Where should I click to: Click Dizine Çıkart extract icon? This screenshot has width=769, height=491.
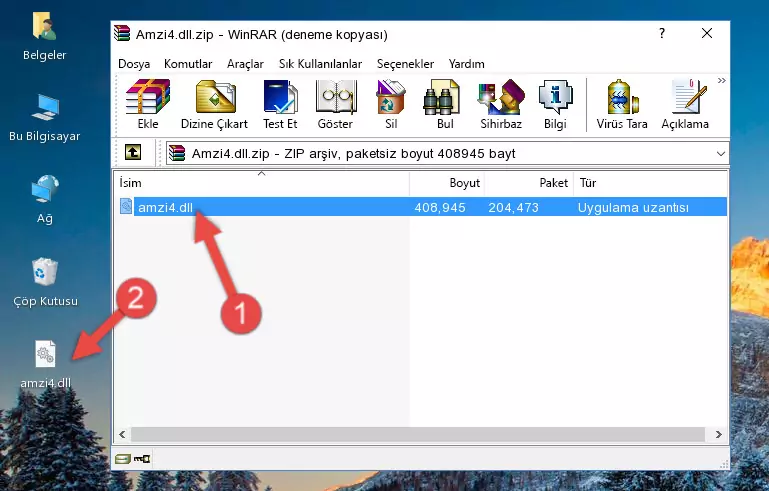pos(214,104)
